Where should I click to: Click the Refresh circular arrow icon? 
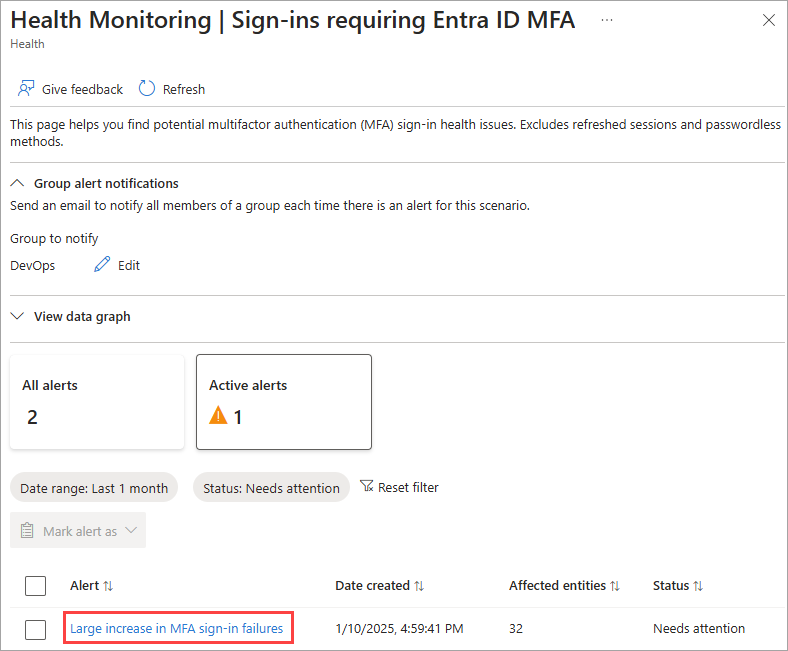click(147, 89)
